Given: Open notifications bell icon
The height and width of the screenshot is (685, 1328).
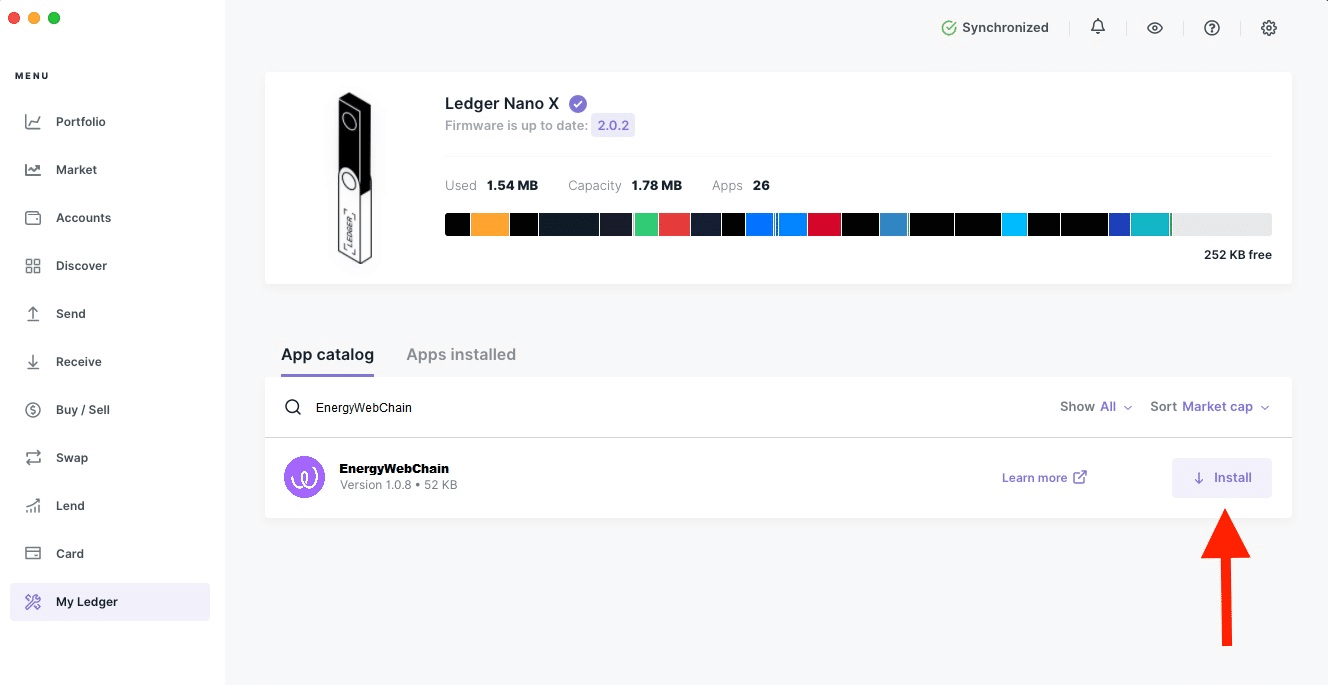Looking at the screenshot, I should (1098, 28).
